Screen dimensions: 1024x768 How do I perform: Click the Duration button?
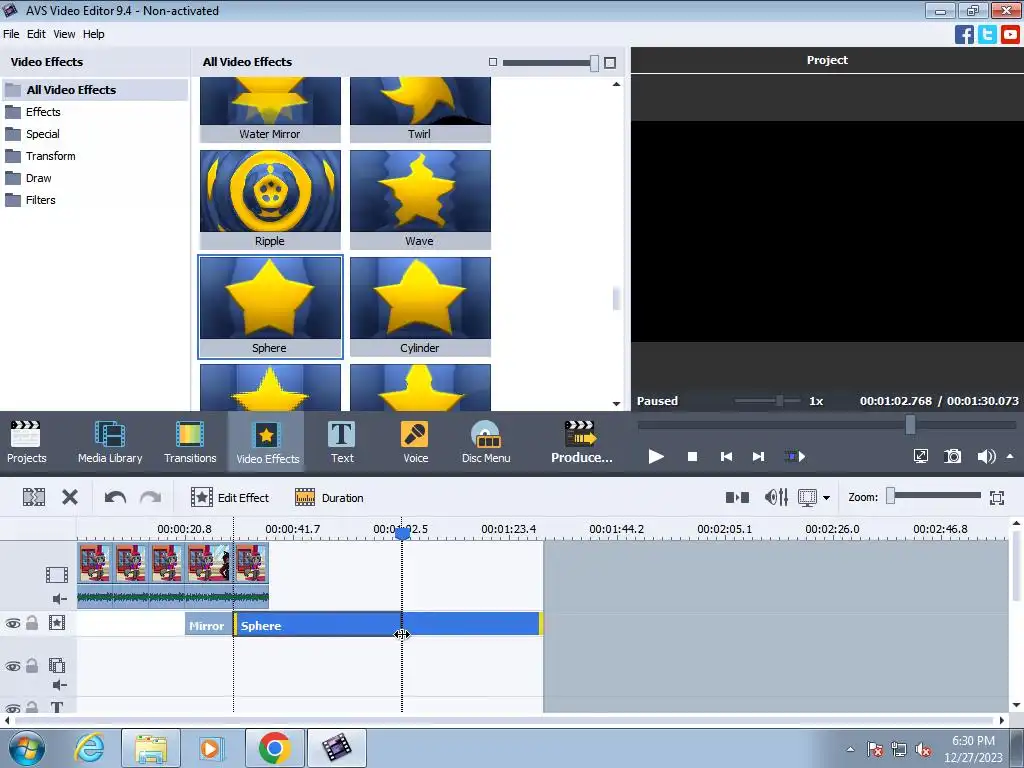pyautogui.click(x=329, y=498)
